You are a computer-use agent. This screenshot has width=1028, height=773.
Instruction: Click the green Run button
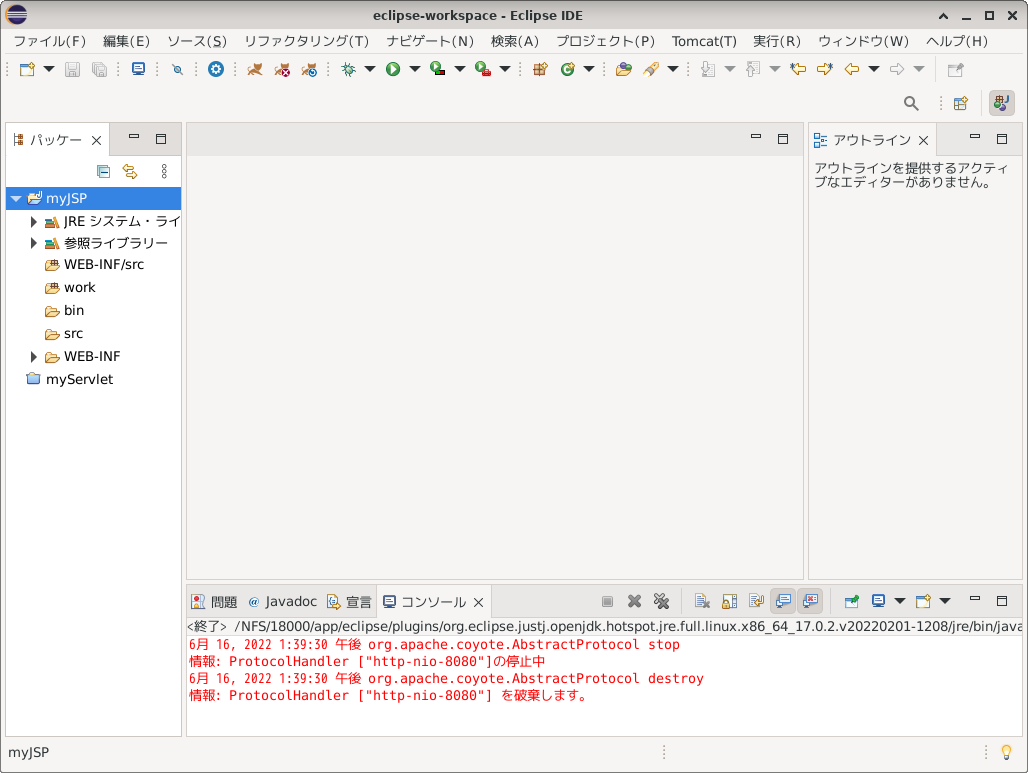point(393,69)
